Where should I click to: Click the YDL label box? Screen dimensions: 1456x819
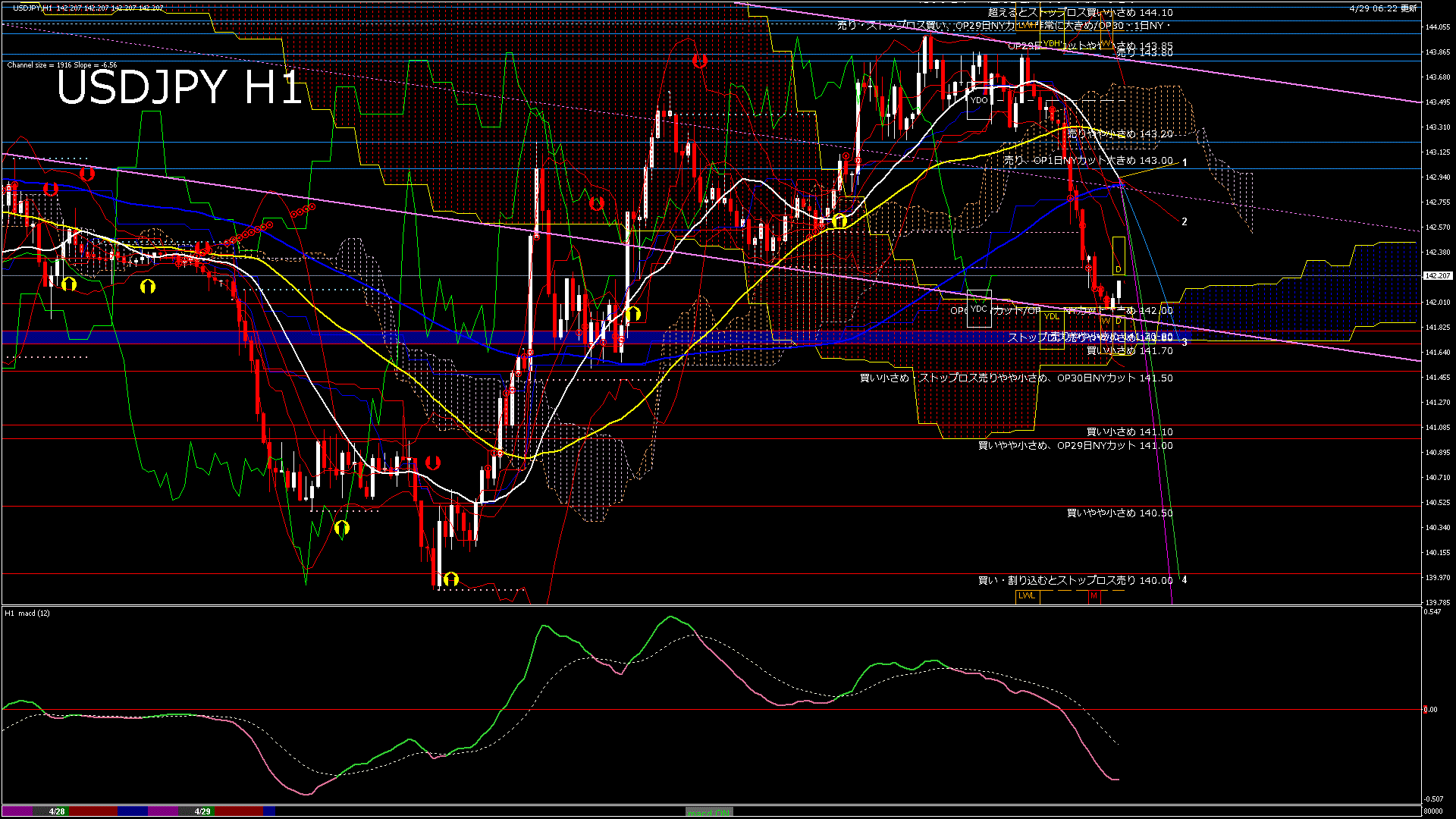1051,317
